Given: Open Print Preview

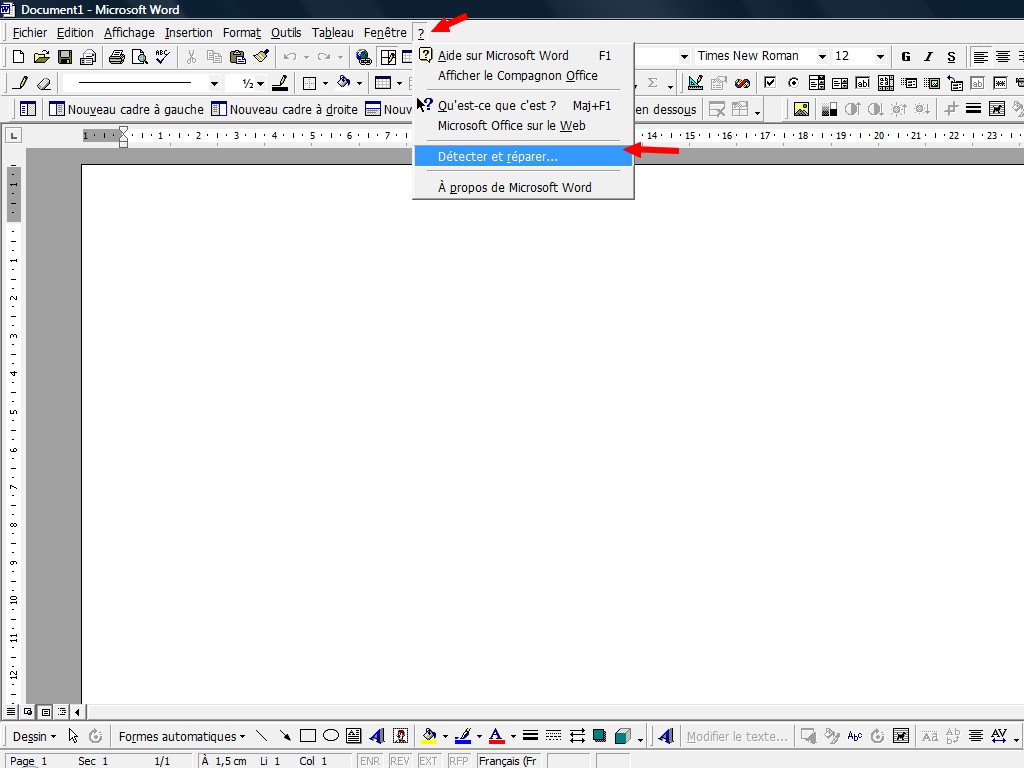Looking at the screenshot, I should point(139,57).
